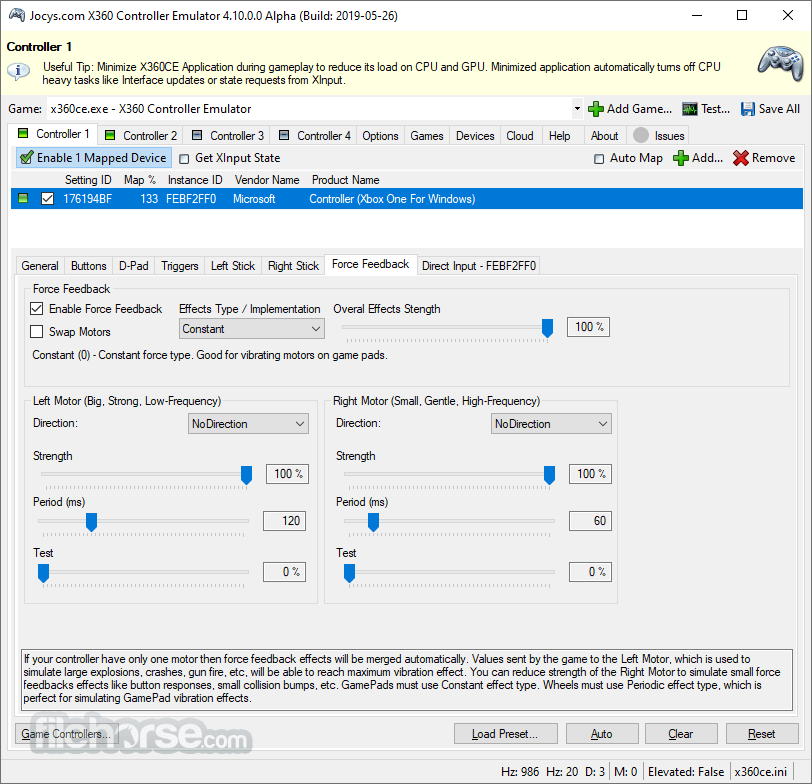Click the Save All floppy disk icon
The image size is (812, 784).
click(747, 109)
